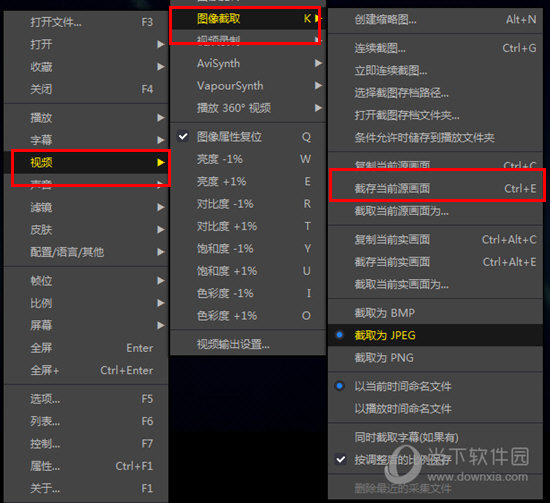Select 截存当前实画面 Ctrl+Alt+E

coord(435,262)
